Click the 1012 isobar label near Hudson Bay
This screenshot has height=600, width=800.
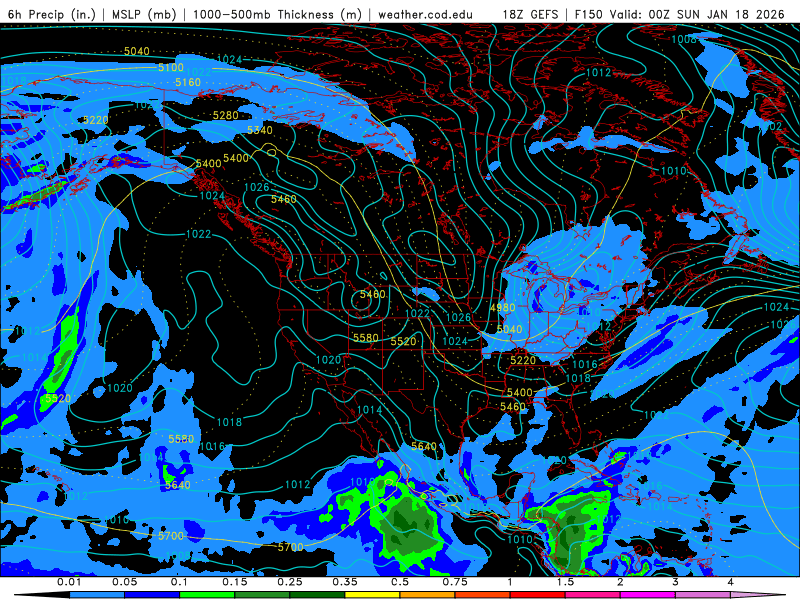[x=598, y=72]
